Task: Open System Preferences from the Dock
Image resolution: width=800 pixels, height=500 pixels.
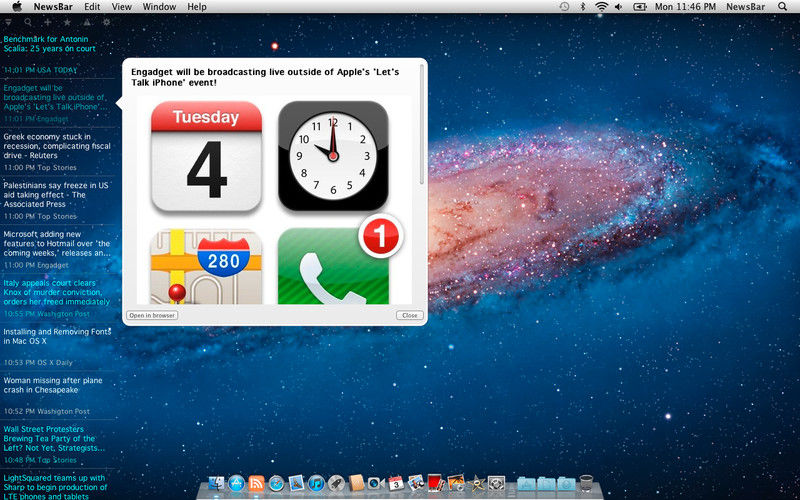Action: (496, 483)
